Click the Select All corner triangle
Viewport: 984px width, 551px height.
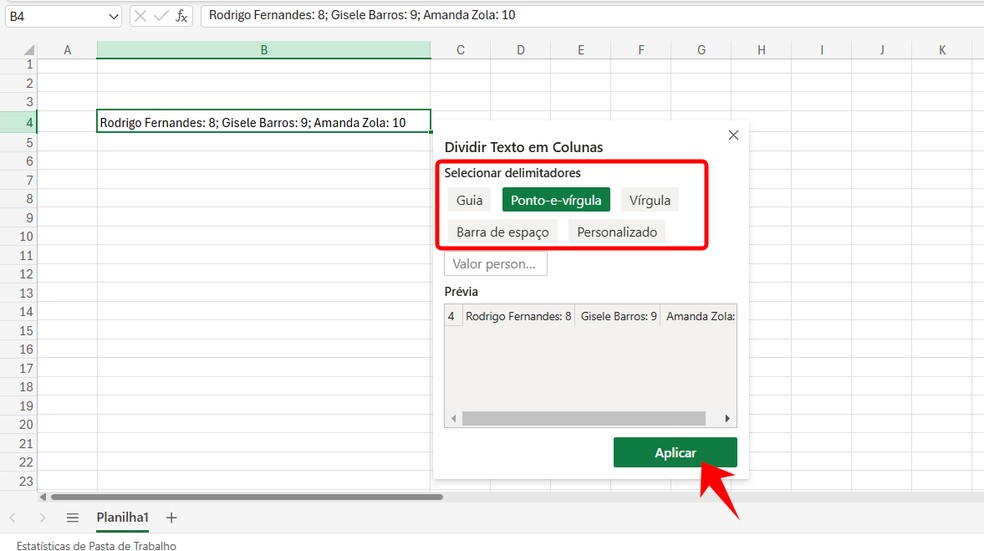28,50
